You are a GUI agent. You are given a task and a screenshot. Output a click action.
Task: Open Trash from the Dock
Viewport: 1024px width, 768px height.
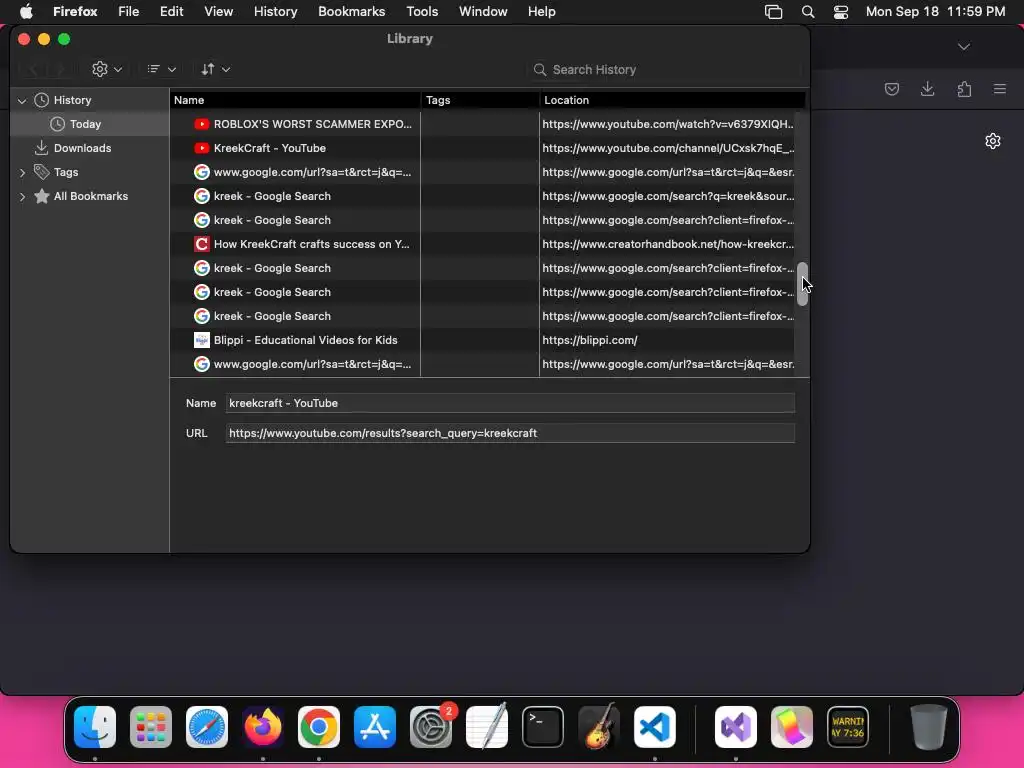click(x=928, y=727)
